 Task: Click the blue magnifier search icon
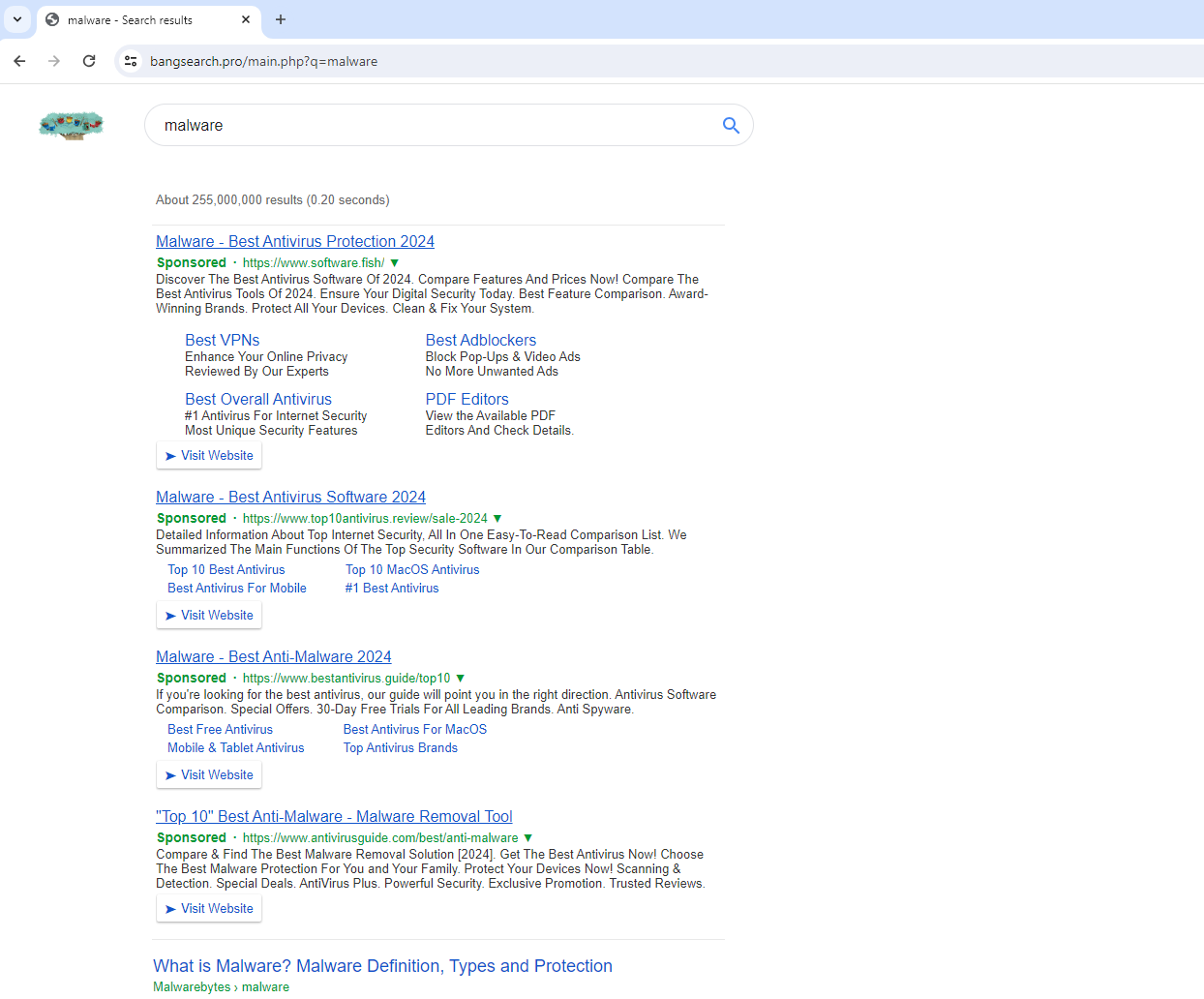[731, 125]
